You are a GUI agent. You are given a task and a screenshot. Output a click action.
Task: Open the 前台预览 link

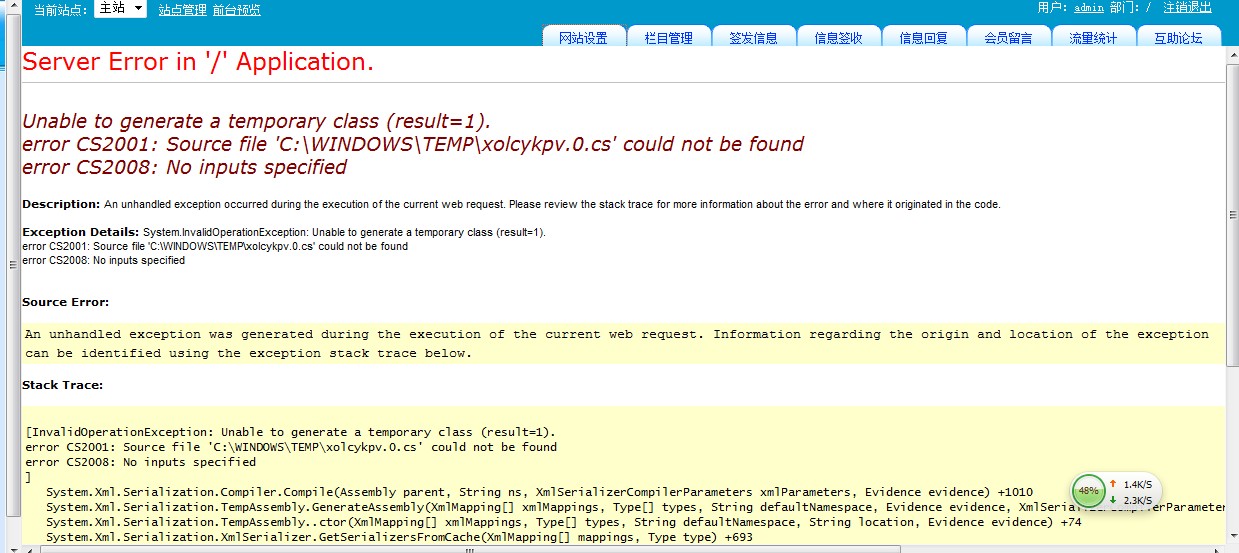237,10
